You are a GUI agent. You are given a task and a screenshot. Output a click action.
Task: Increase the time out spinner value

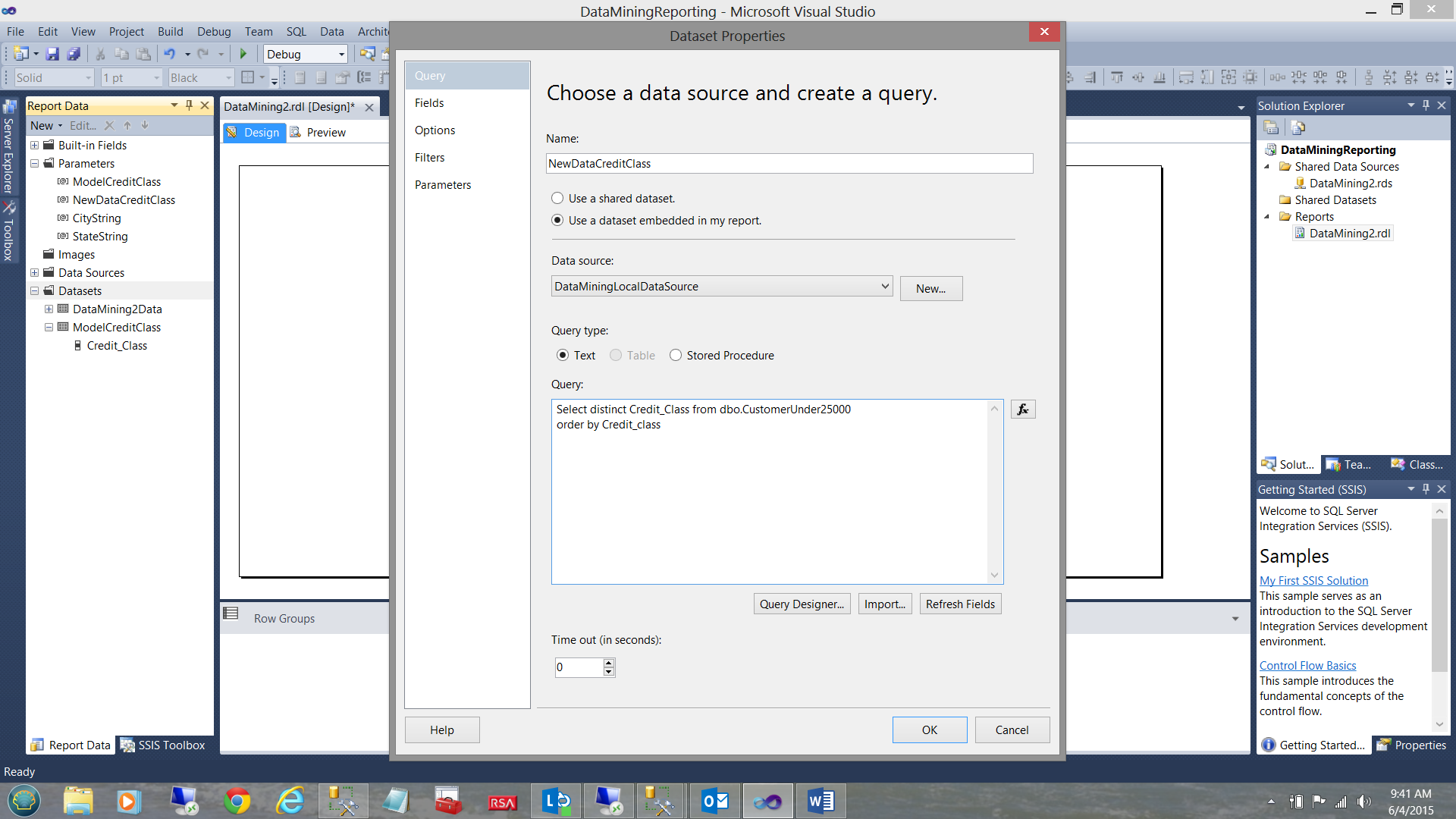click(608, 663)
